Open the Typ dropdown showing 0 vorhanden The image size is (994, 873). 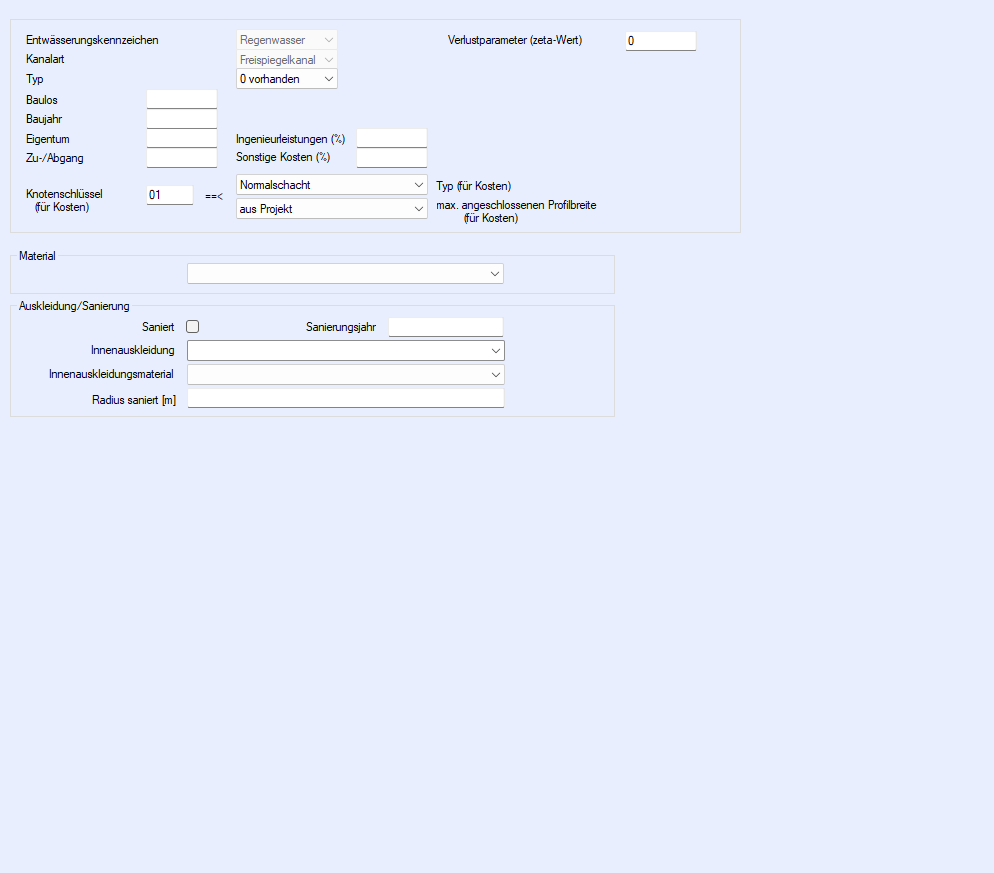[x=286, y=79]
